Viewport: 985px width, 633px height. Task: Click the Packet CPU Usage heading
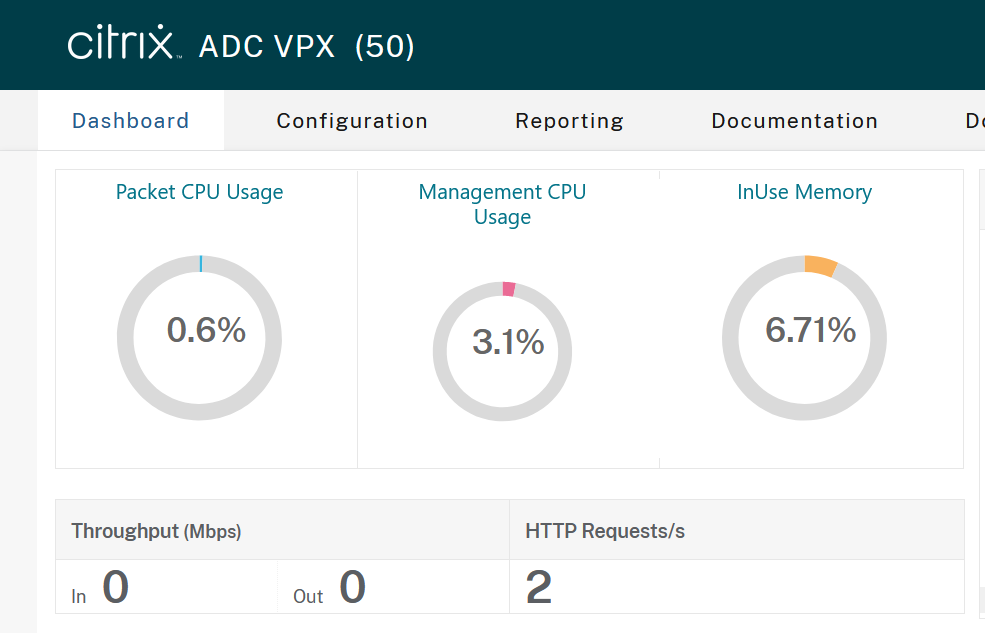[x=200, y=192]
